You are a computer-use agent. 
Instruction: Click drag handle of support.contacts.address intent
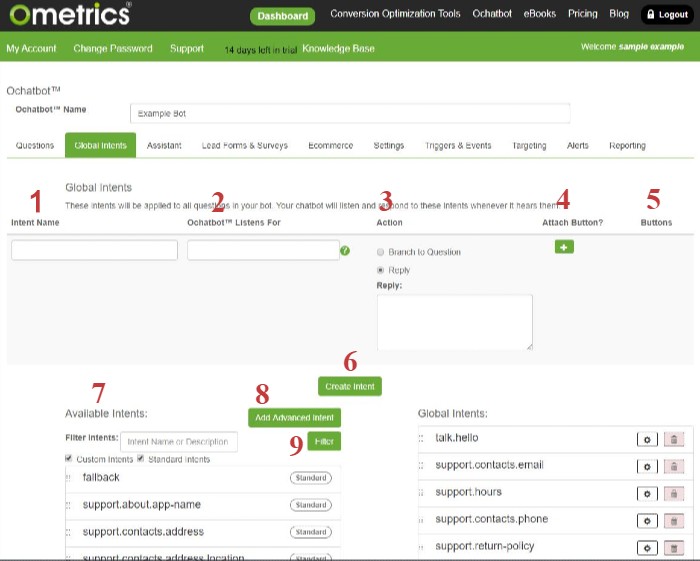coord(68,532)
